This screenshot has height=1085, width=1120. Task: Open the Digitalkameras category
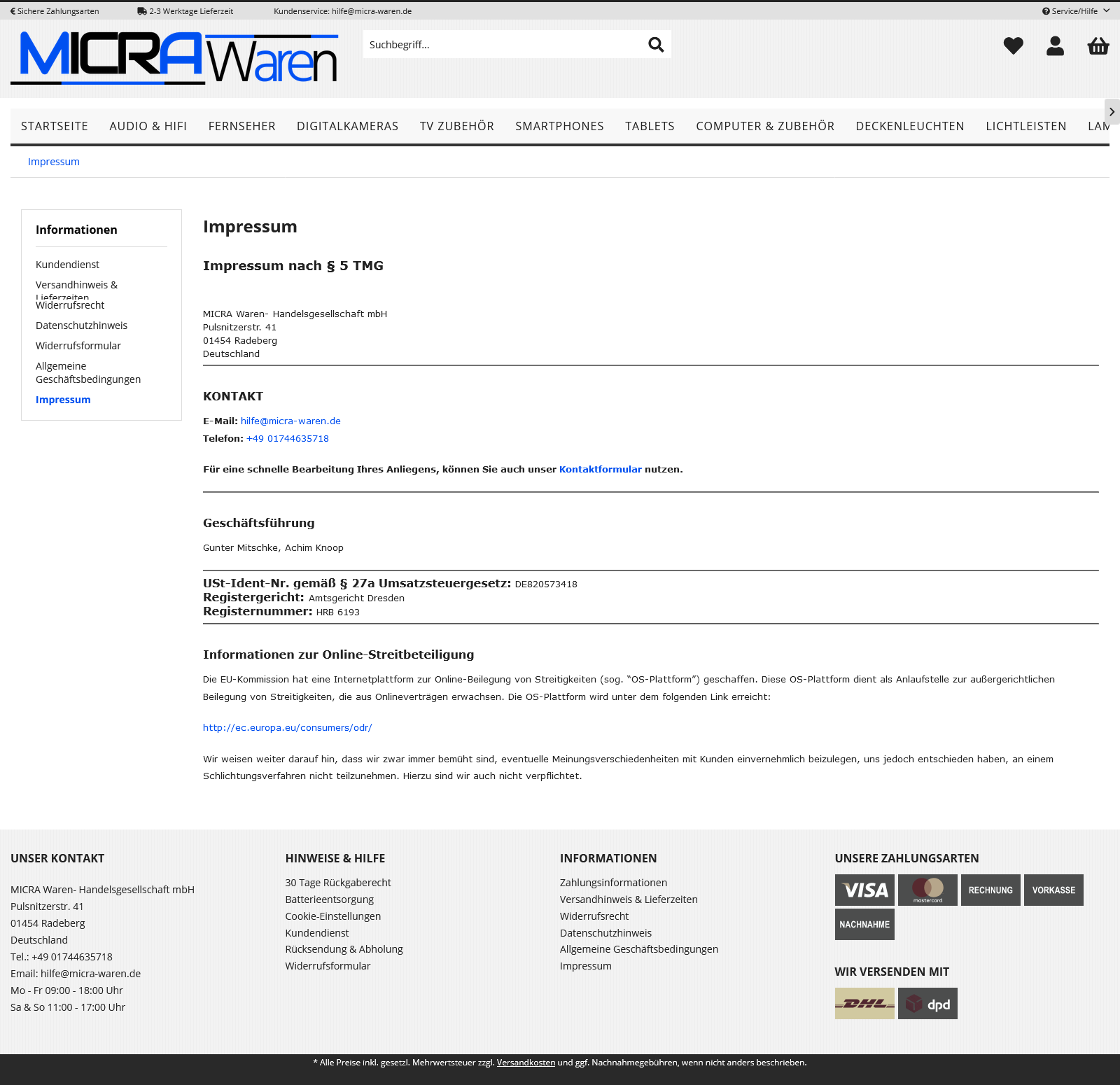point(347,126)
